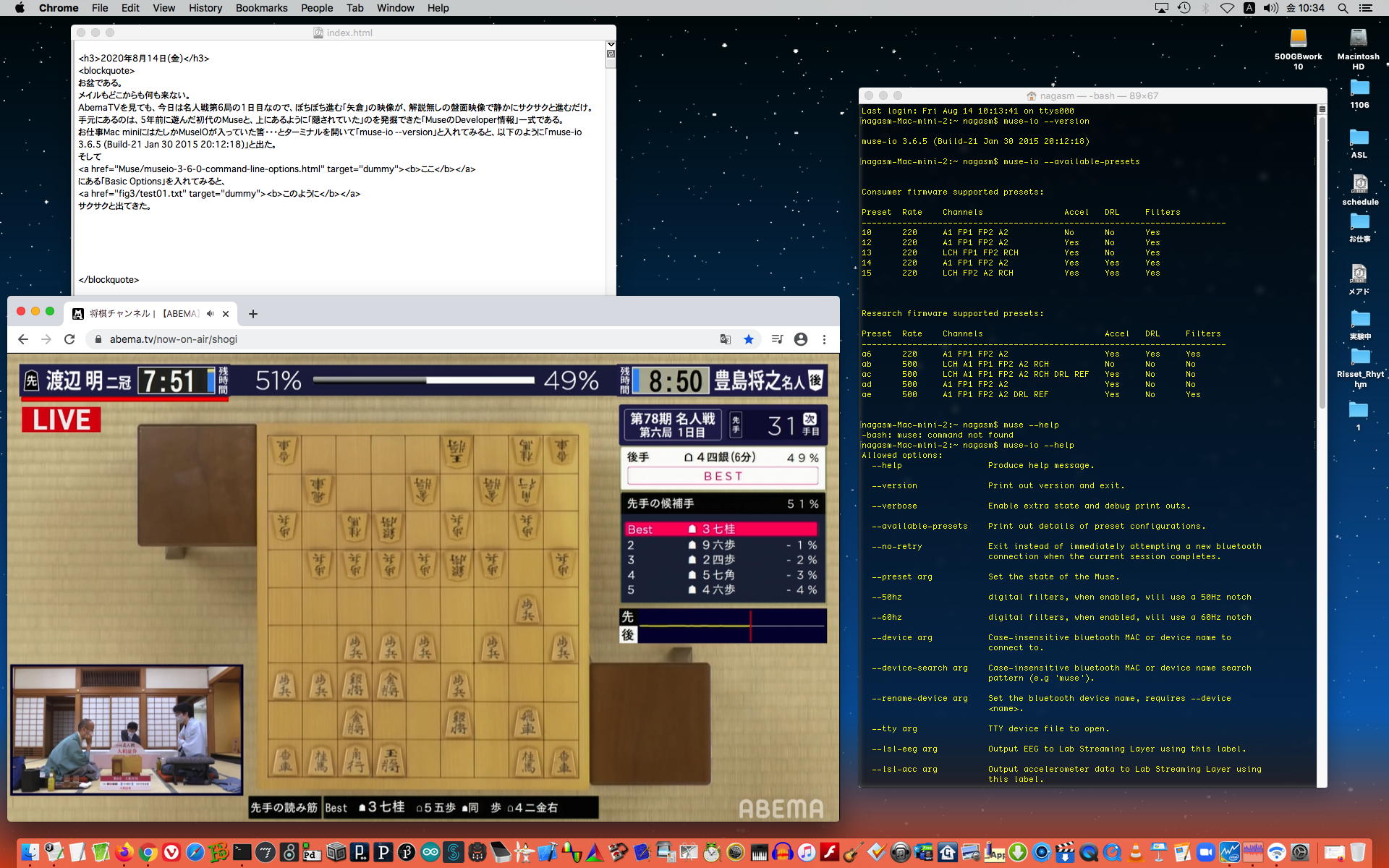Toggle volume icon in menu bar
Image resolution: width=1389 pixels, height=868 pixels.
point(1270,8)
